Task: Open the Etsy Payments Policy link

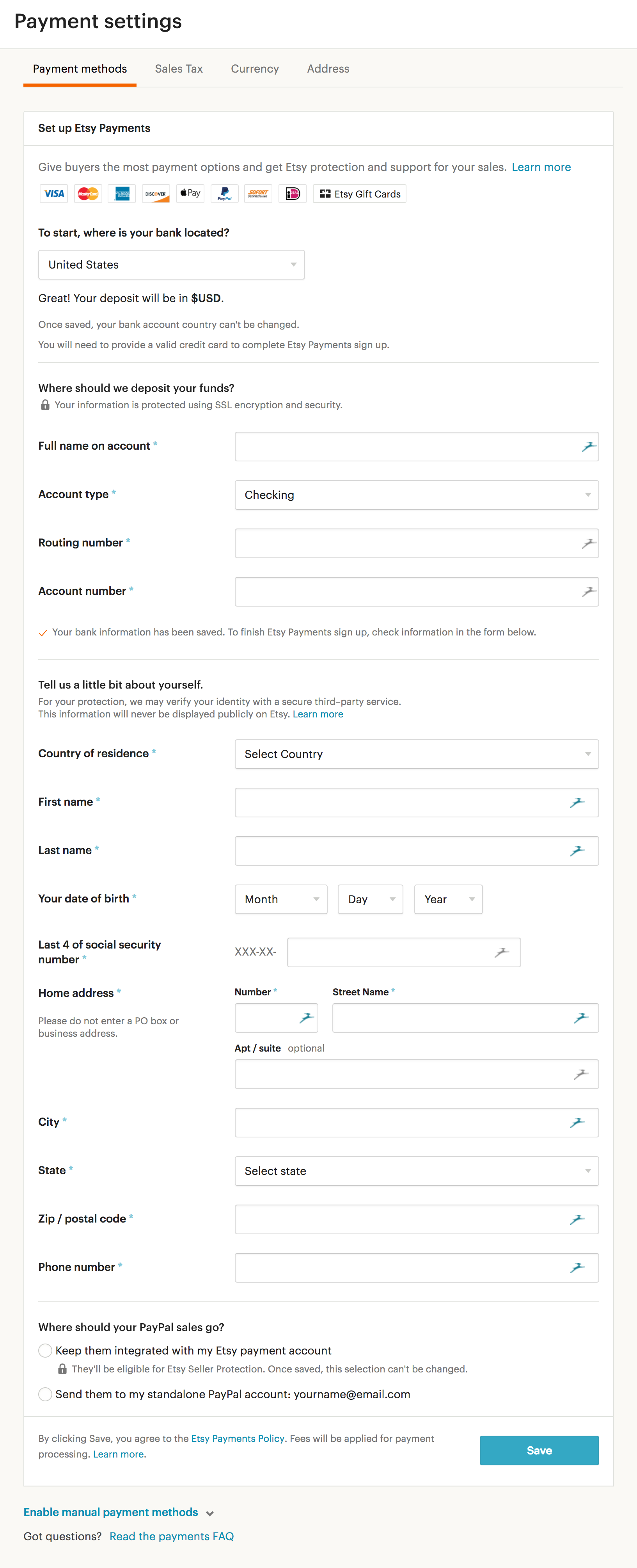Action: 238,1438
